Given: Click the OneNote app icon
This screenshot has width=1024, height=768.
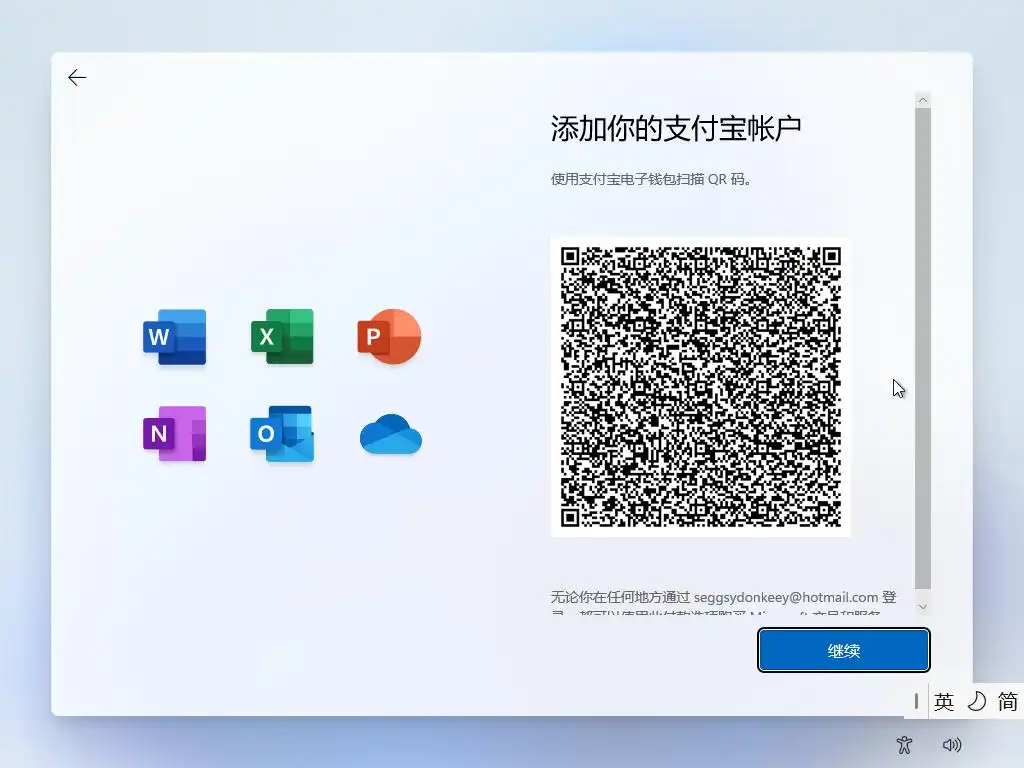Looking at the screenshot, I should tap(174, 434).
